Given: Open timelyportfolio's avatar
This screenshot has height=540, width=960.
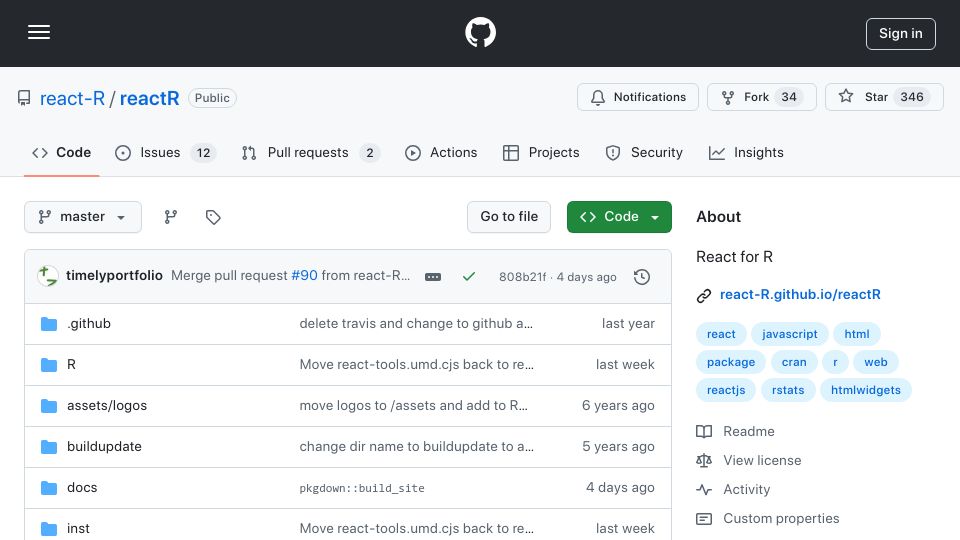Looking at the screenshot, I should point(48,276).
